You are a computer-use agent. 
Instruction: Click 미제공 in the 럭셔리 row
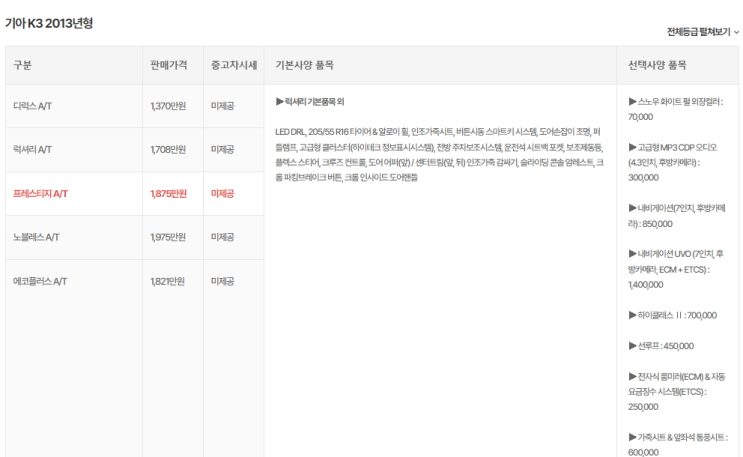pos(223,150)
